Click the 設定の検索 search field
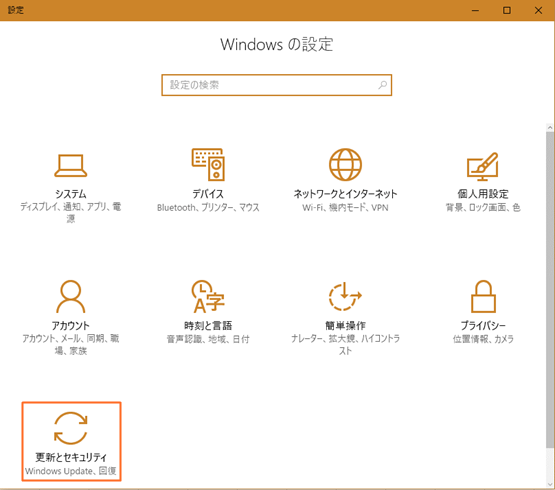Viewport: 555px width, 490px height. click(276, 85)
